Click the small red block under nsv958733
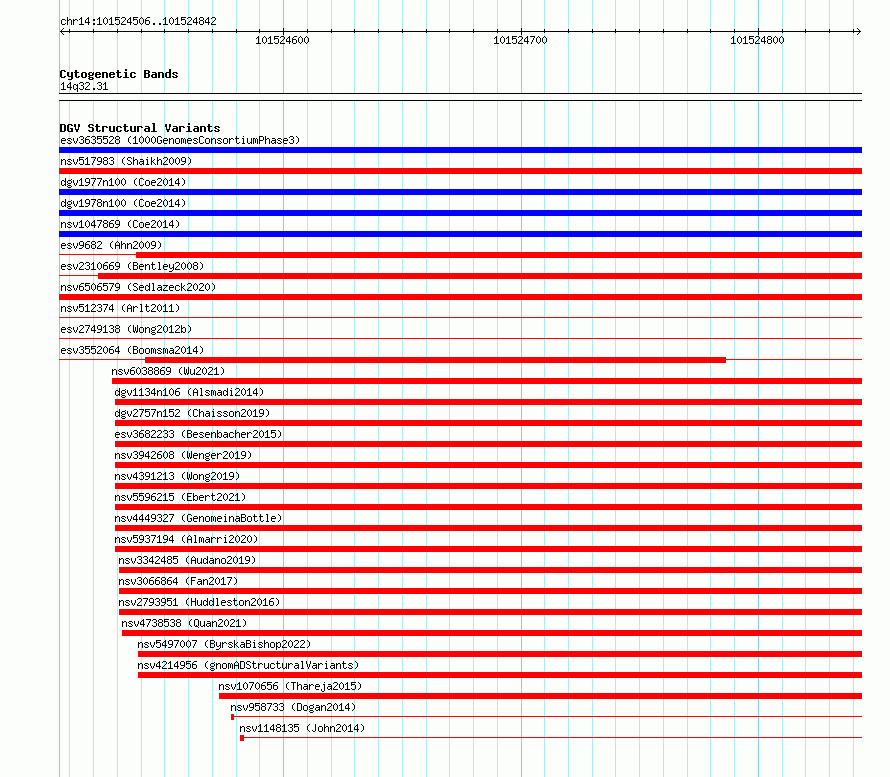Image resolution: width=890 pixels, height=777 pixels. pos(233,717)
